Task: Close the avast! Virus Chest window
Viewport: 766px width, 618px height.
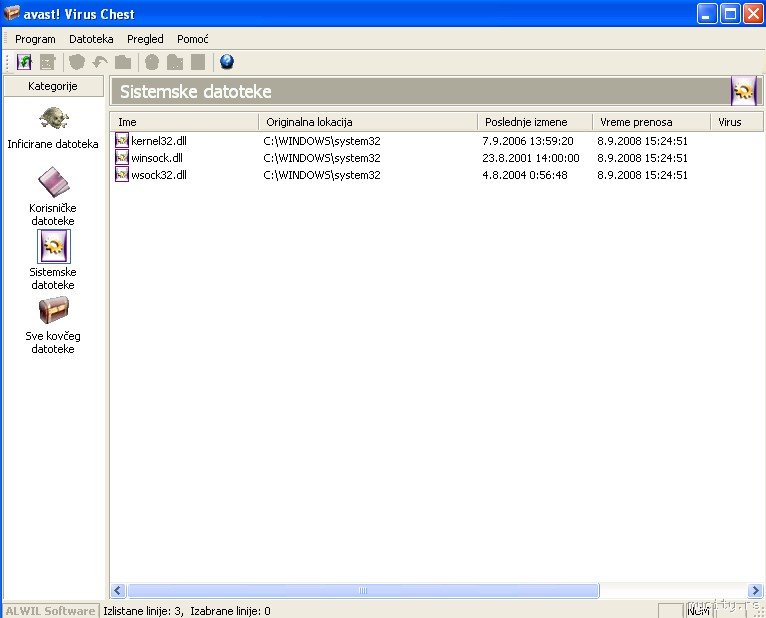Action: tap(753, 14)
